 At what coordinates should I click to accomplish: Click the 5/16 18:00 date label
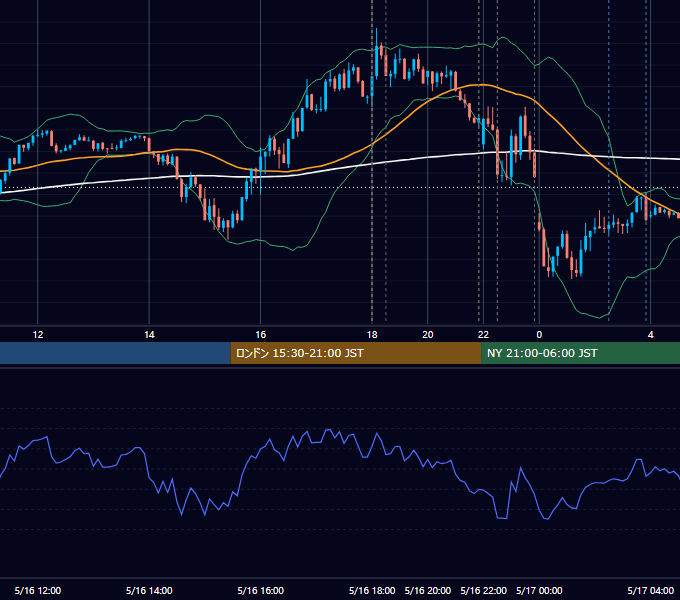coord(372,590)
